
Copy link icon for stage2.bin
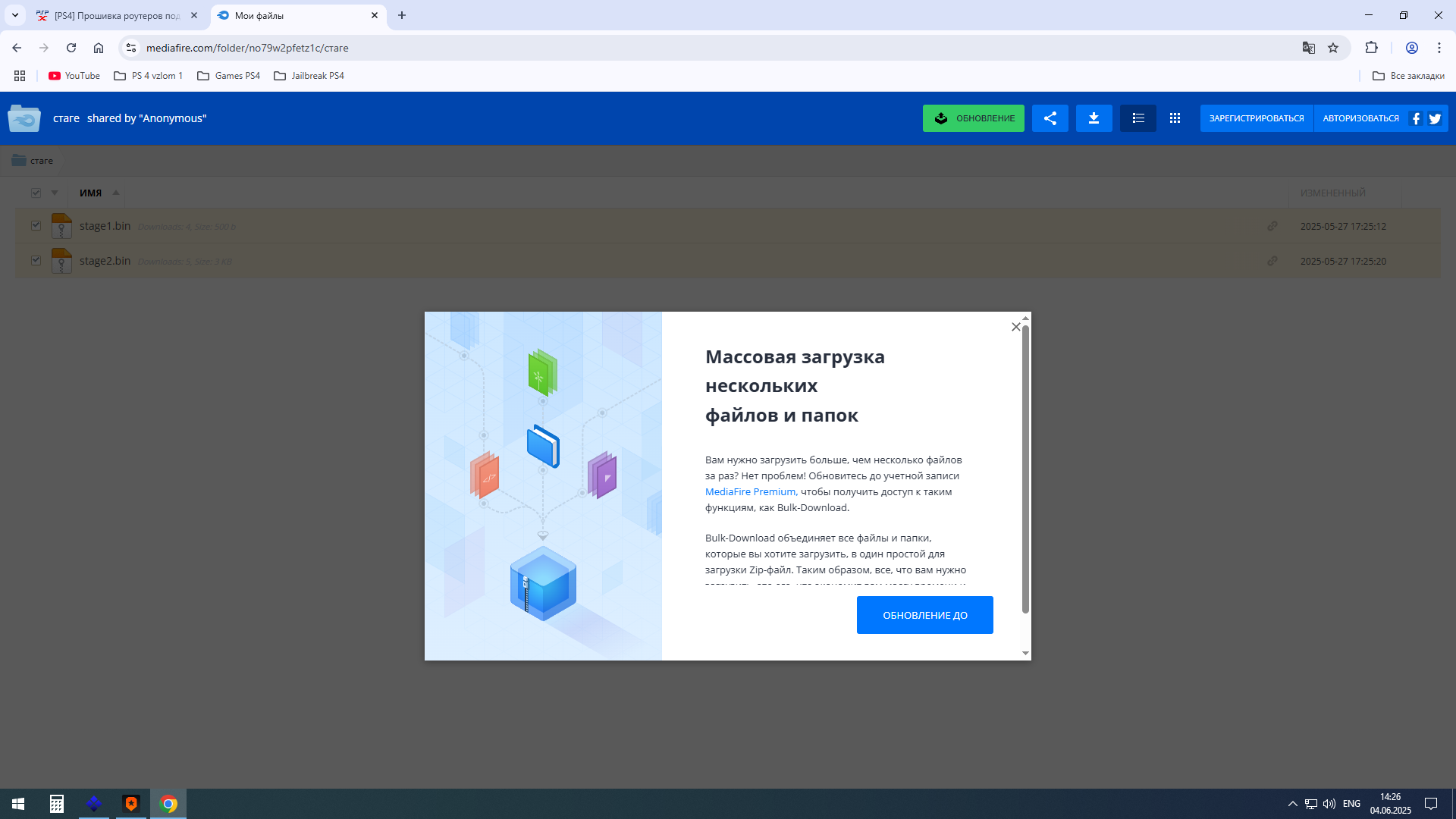pyautogui.click(x=1272, y=261)
